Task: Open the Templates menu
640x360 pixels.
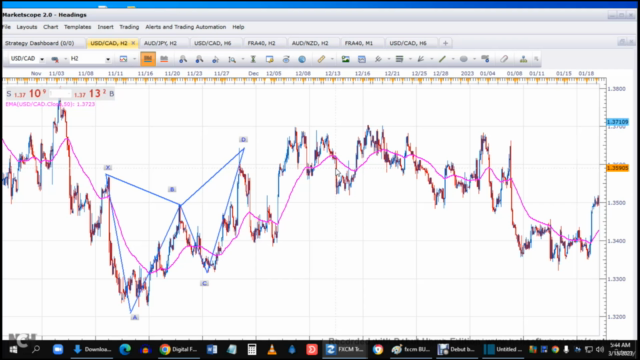Action: tap(78, 27)
